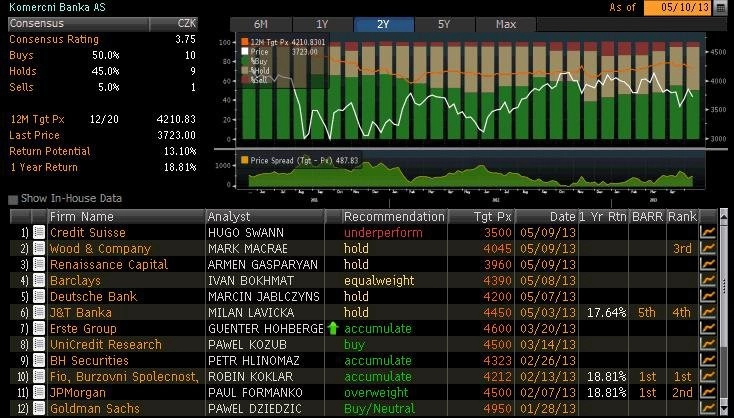Viewport: 734px width, 418px height.
Task: Open Erste Group report document icon
Action: click(39, 328)
